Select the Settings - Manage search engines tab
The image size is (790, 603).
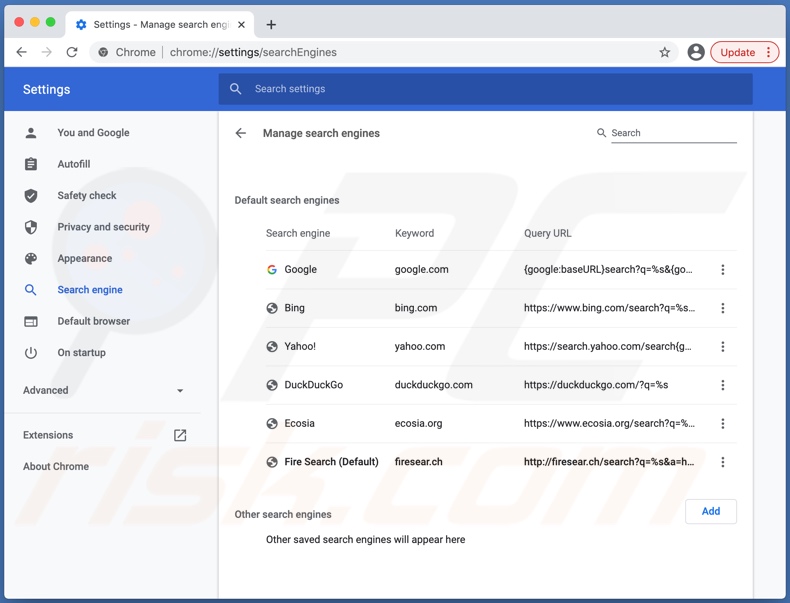click(160, 25)
